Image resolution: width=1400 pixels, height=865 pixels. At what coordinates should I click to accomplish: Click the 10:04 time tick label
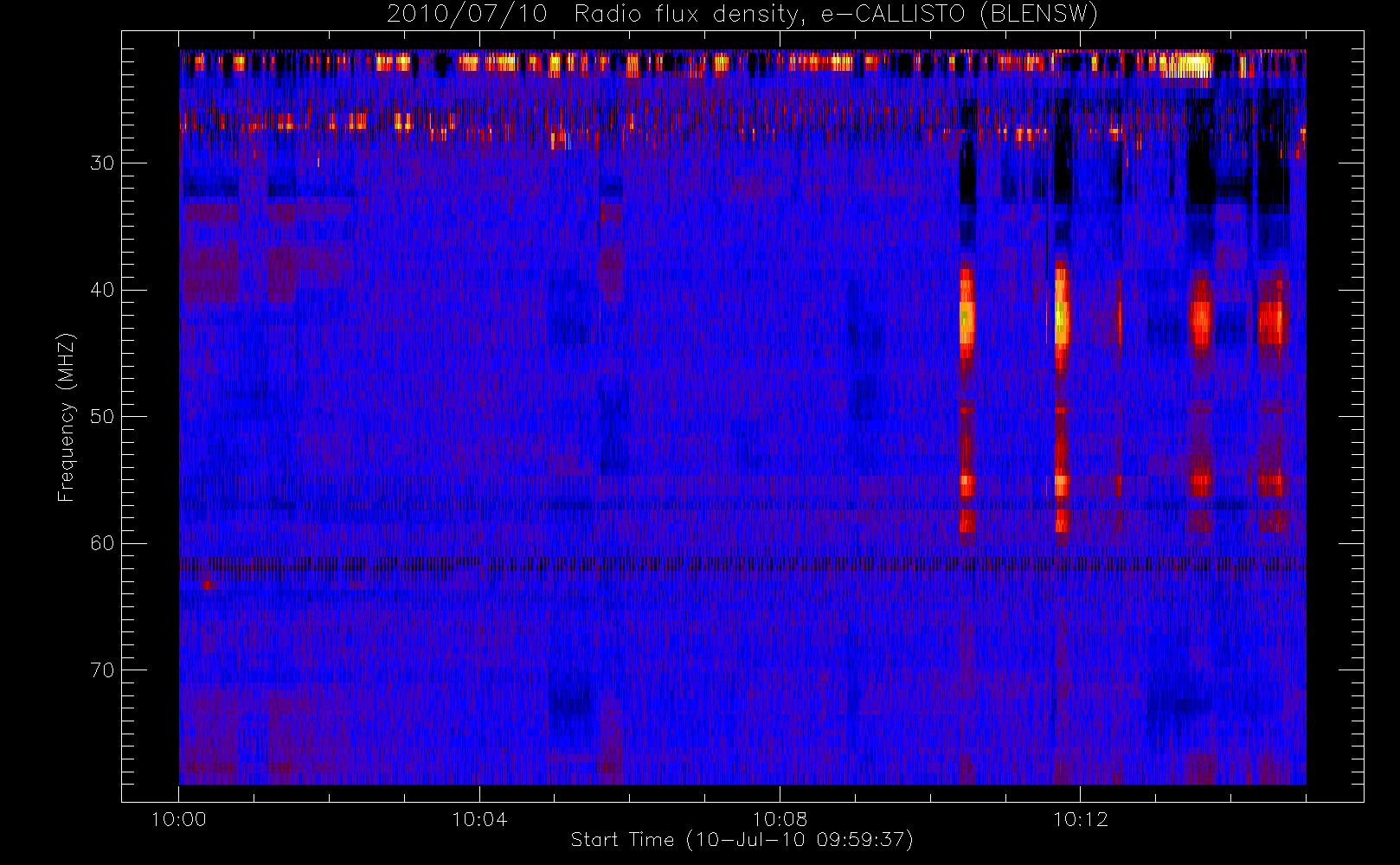pos(479,819)
